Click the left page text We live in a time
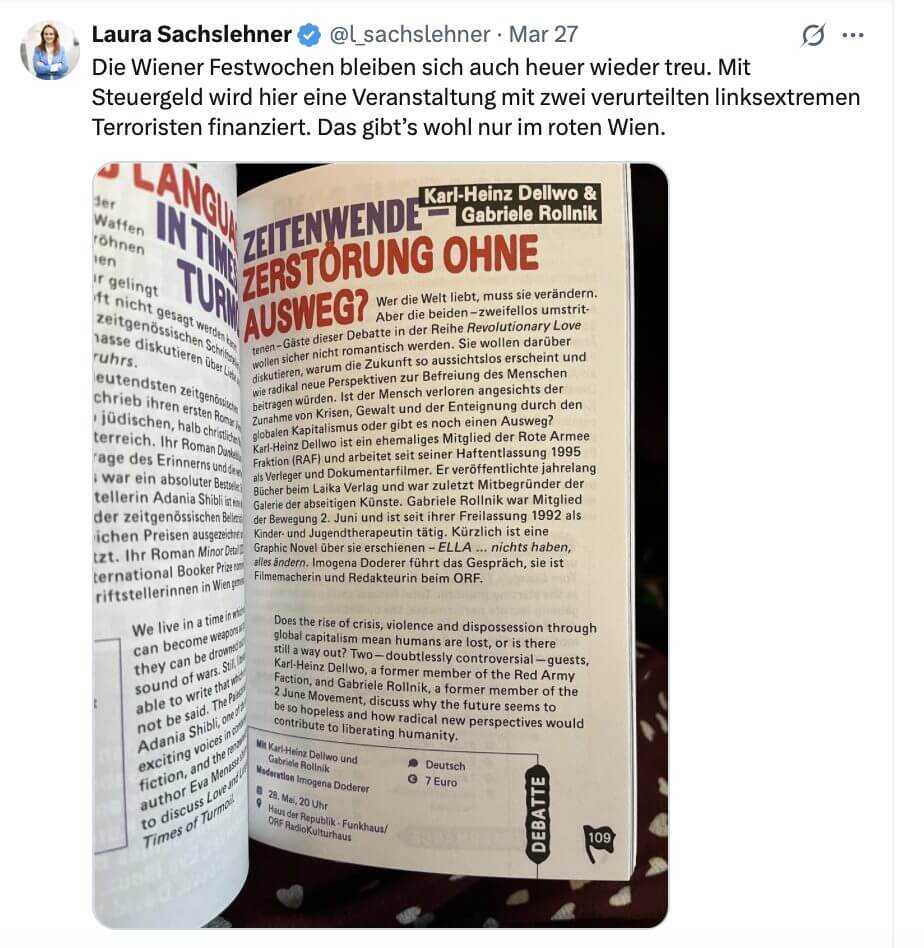The width and height of the screenshot is (924, 948). [189, 726]
